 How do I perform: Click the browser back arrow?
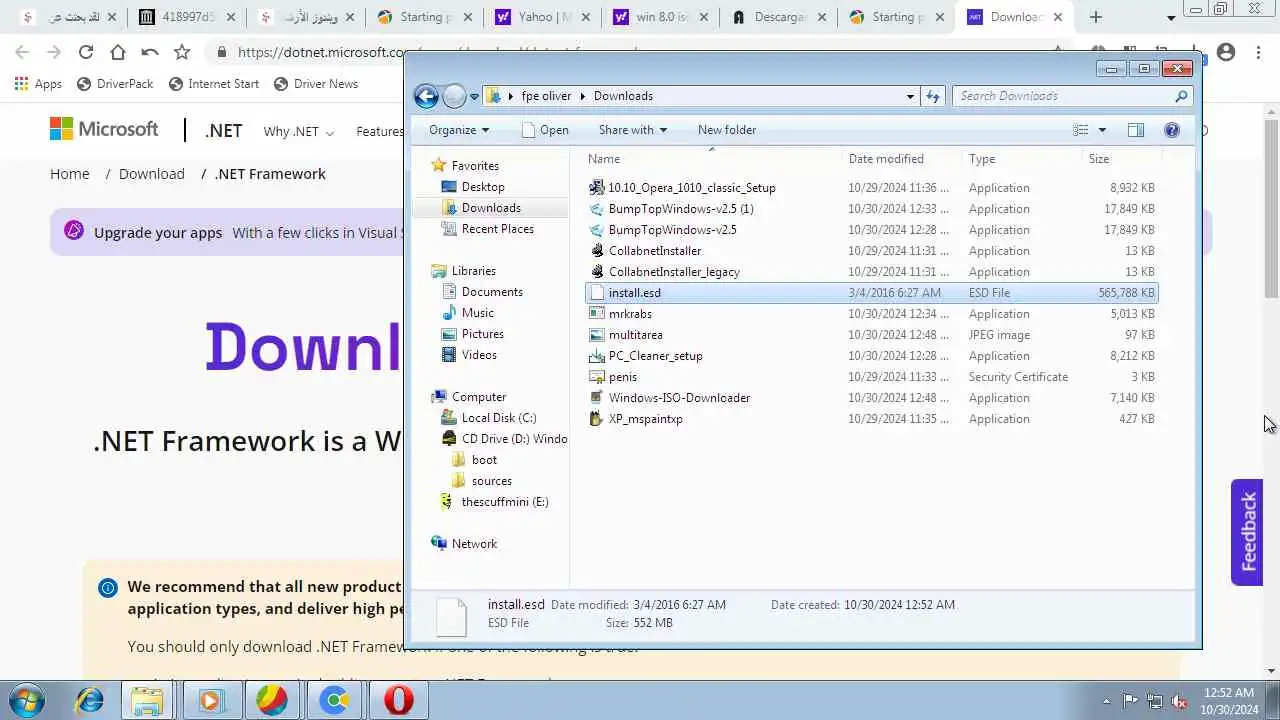point(22,52)
